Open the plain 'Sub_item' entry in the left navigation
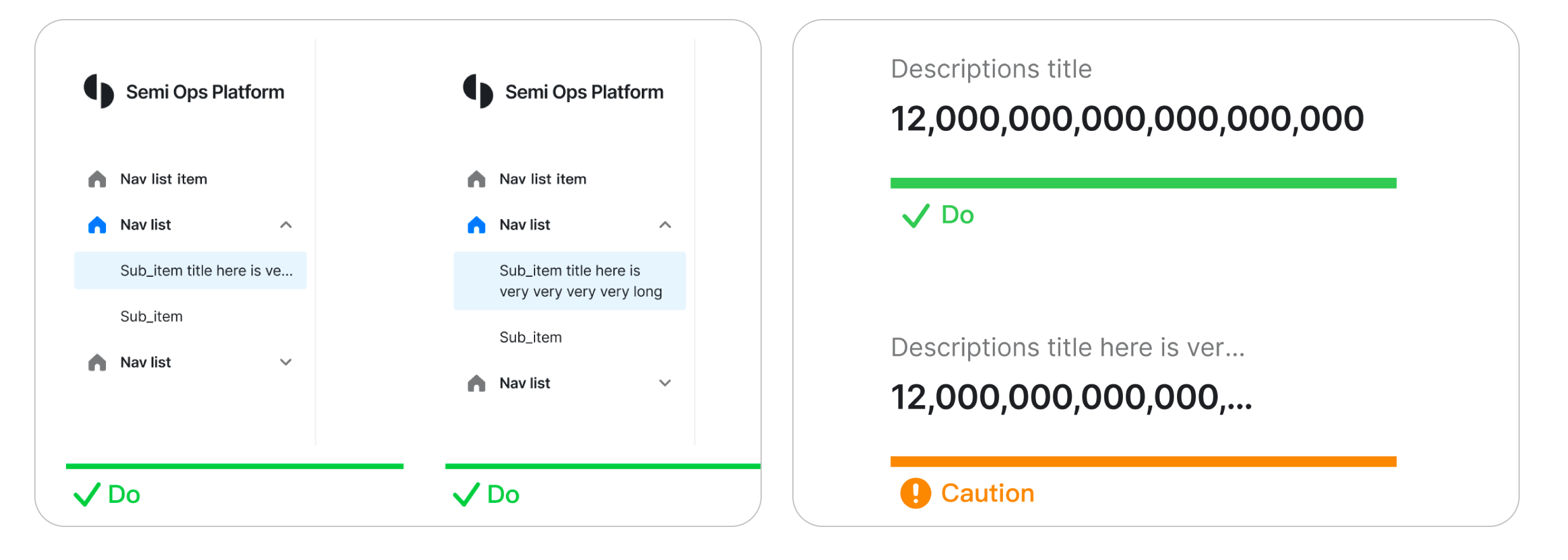1568x560 pixels. (152, 316)
